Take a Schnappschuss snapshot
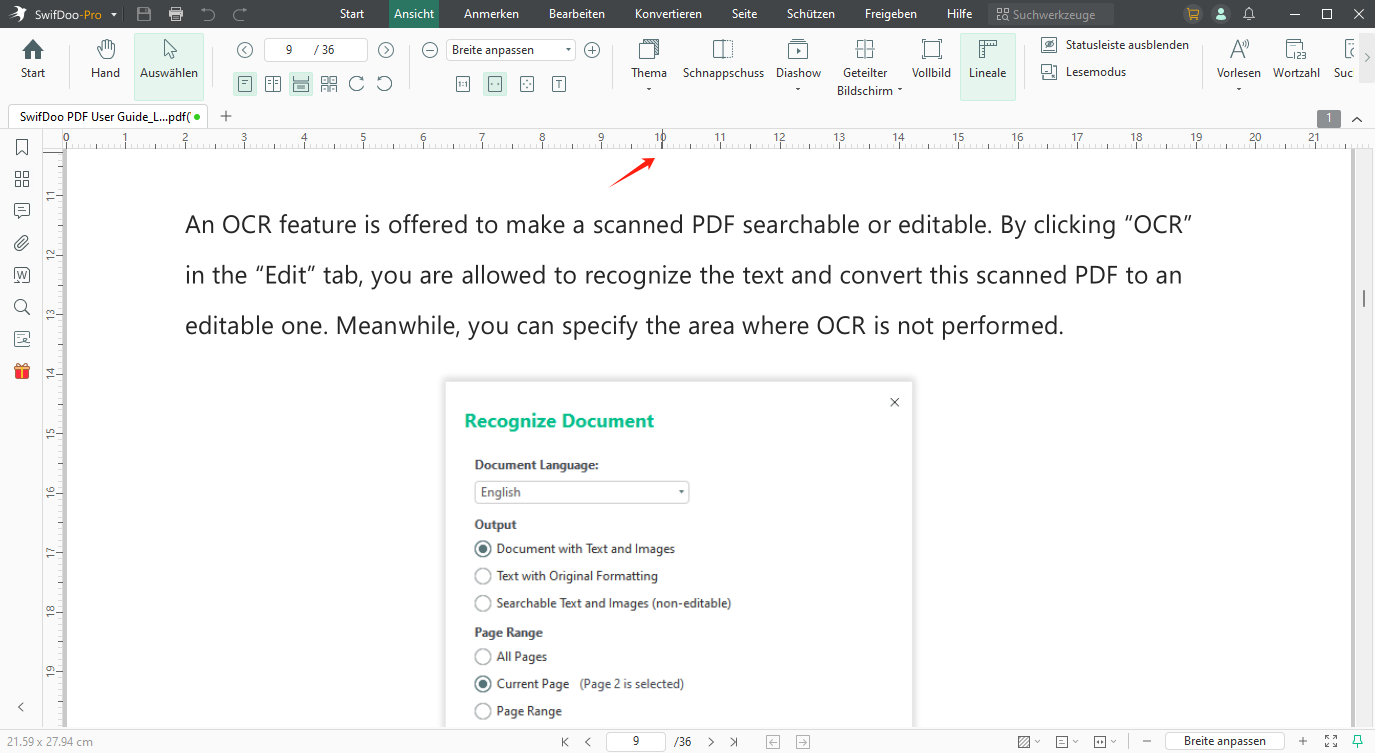1375x753 pixels. [x=723, y=59]
